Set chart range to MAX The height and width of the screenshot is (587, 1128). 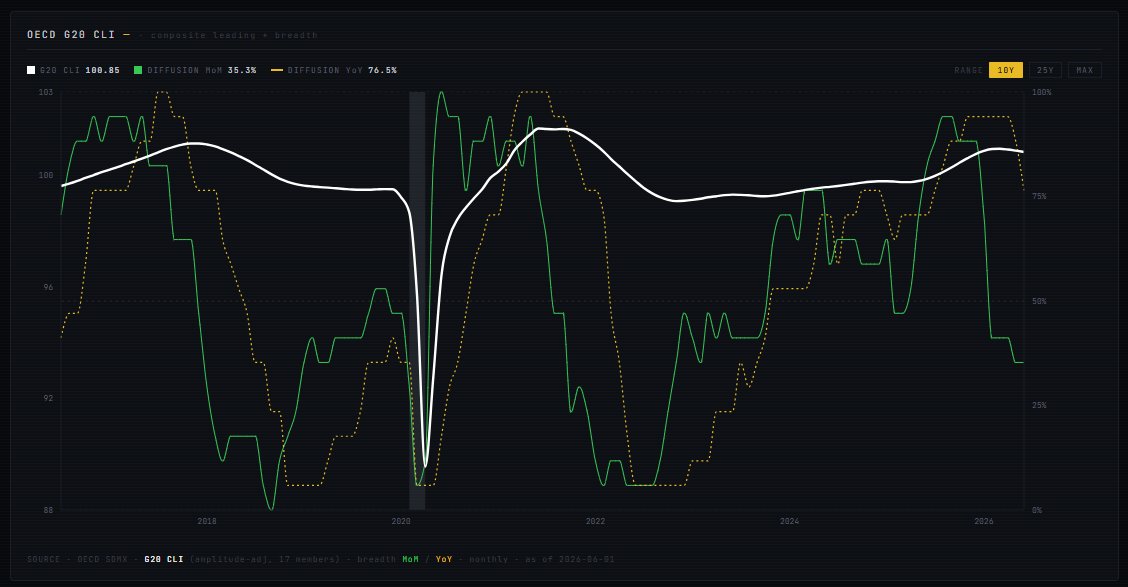[x=1085, y=70]
